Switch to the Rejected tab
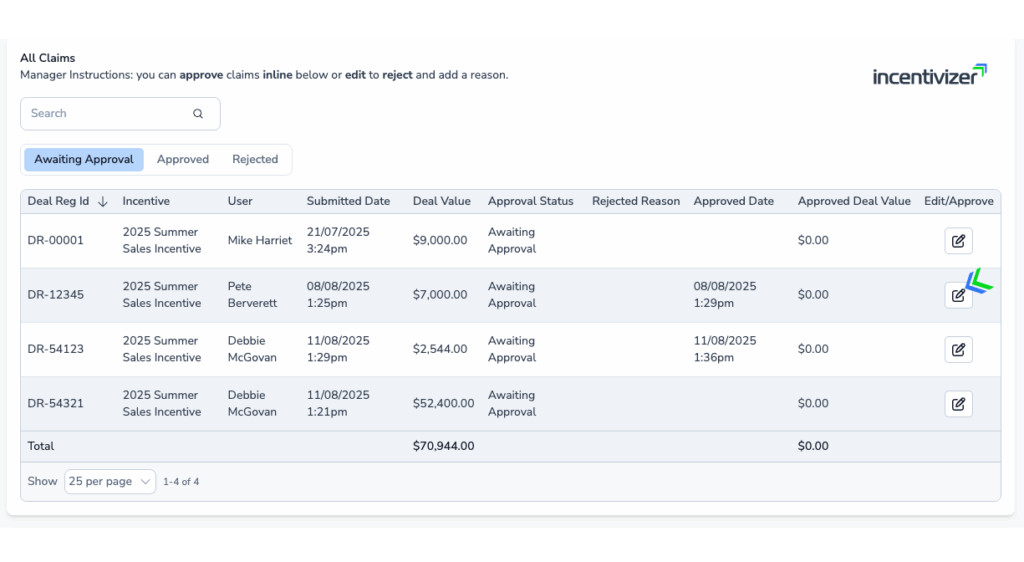This screenshot has height=562, width=1024. pyautogui.click(x=255, y=160)
